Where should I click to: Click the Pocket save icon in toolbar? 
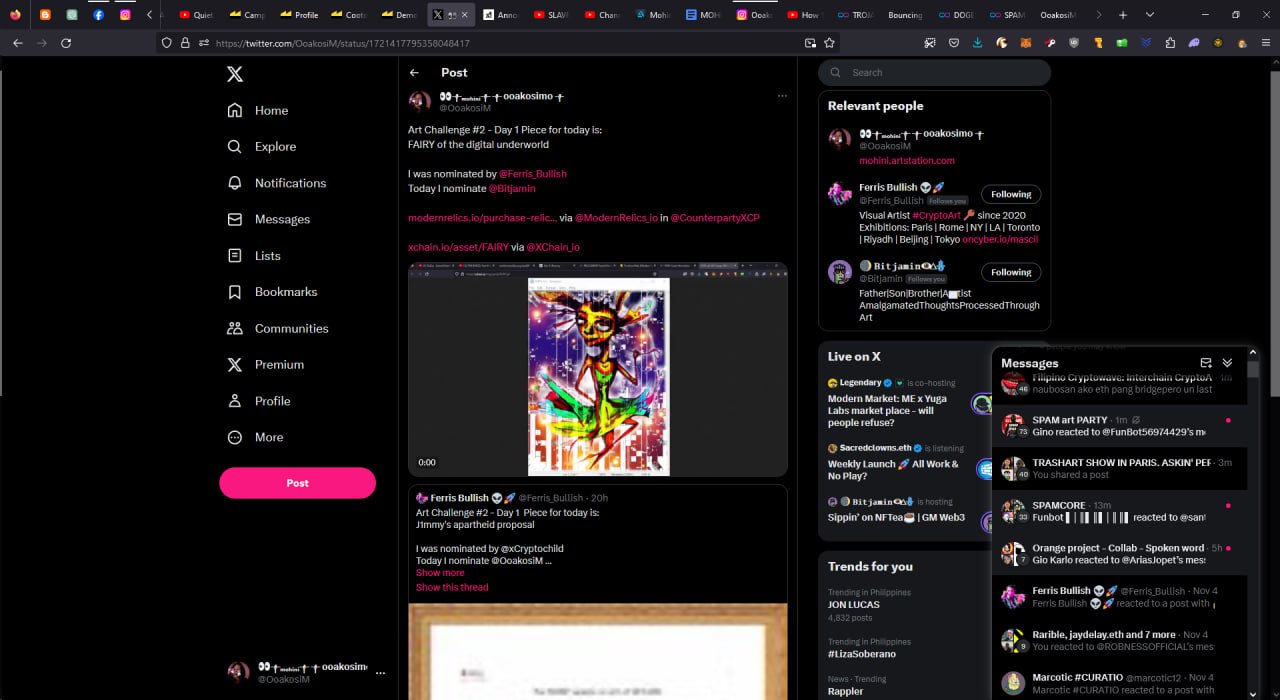[x=953, y=43]
